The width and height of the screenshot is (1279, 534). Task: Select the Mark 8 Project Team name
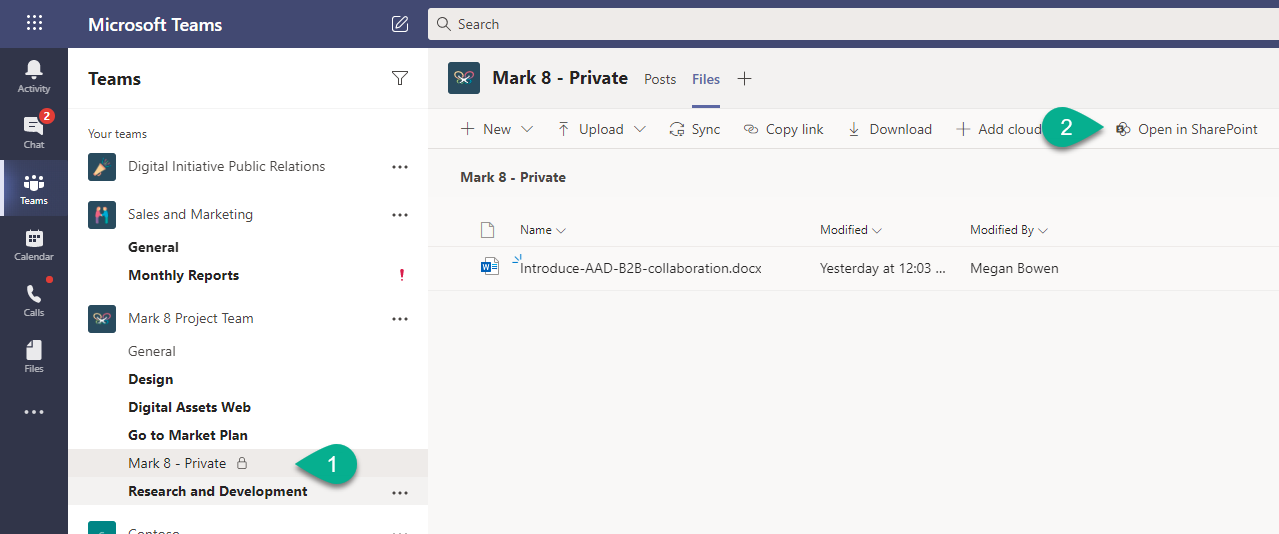pyautogui.click(x=190, y=319)
